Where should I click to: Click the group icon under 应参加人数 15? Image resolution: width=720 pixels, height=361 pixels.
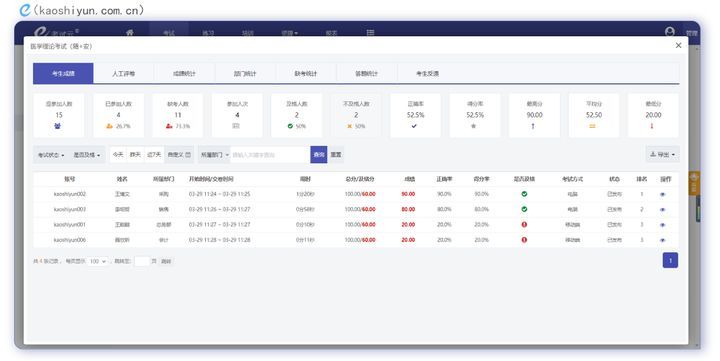coord(58,126)
